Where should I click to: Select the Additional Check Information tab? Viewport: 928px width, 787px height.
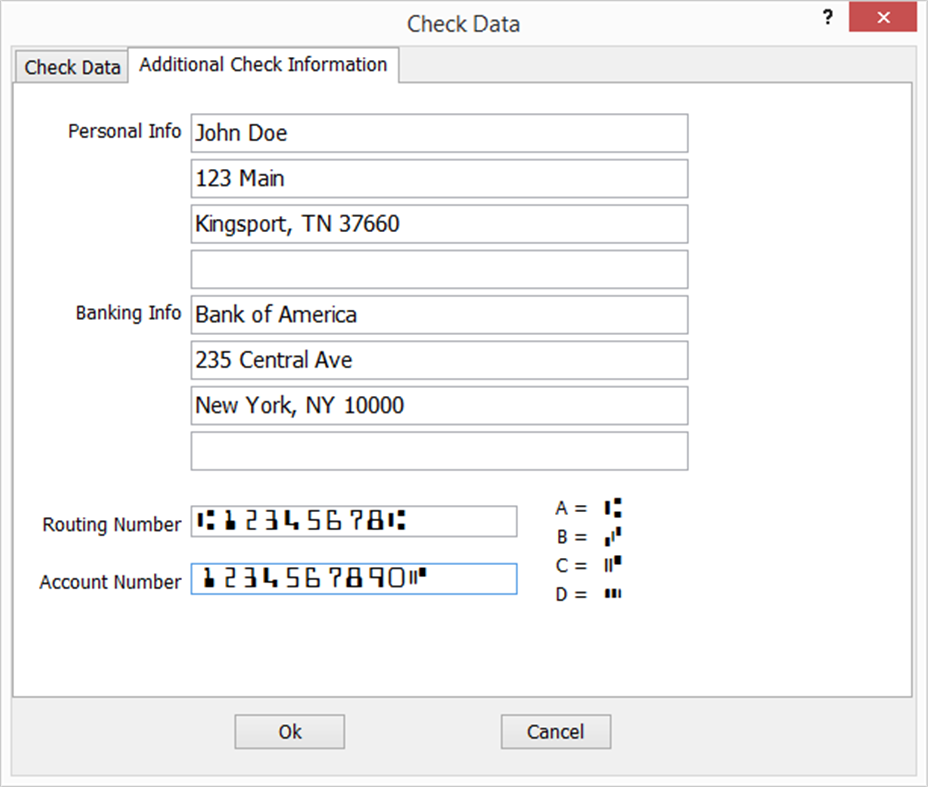264,64
